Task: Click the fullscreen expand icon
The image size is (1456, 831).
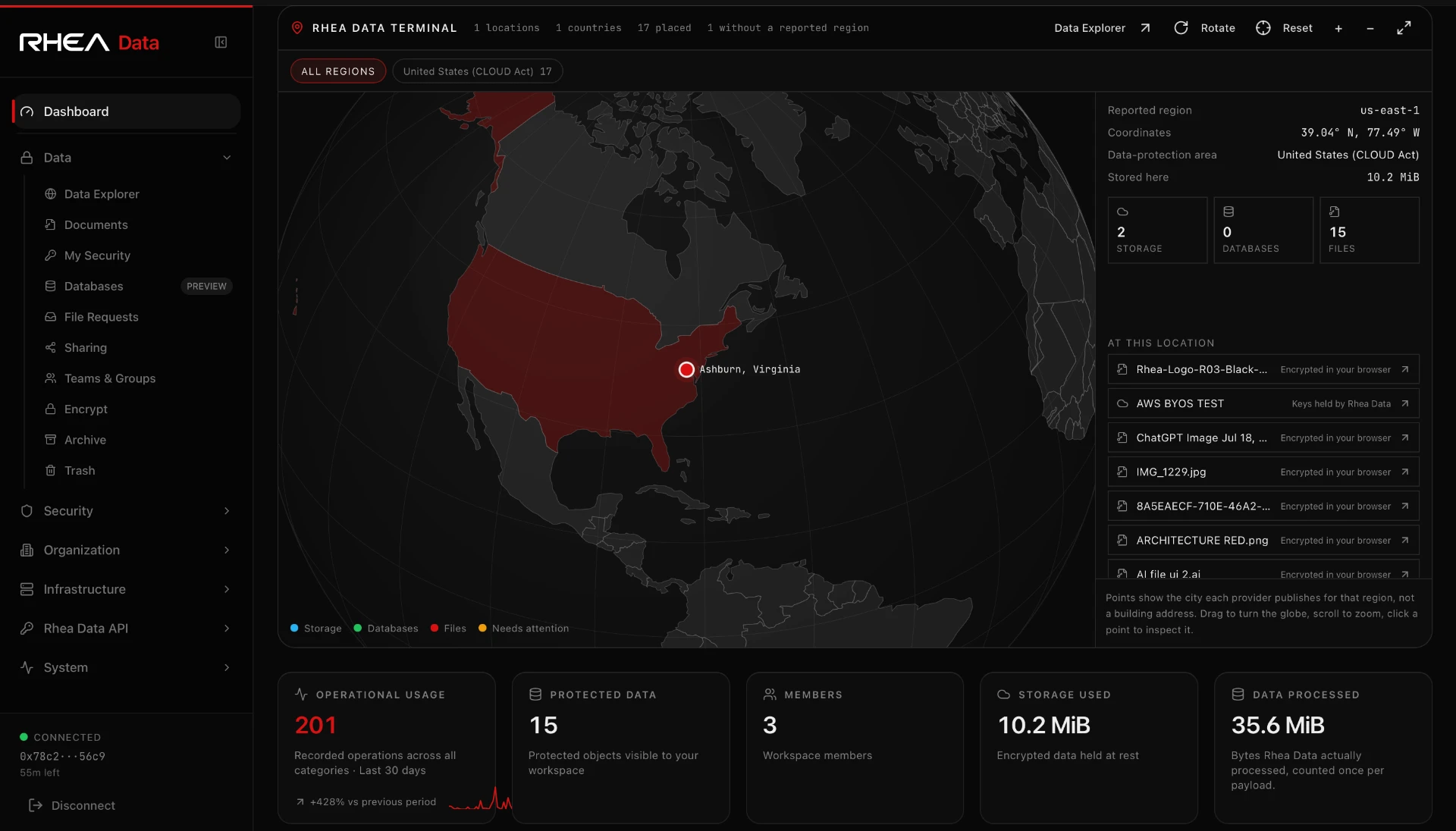Action: pyautogui.click(x=1404, y=28)
